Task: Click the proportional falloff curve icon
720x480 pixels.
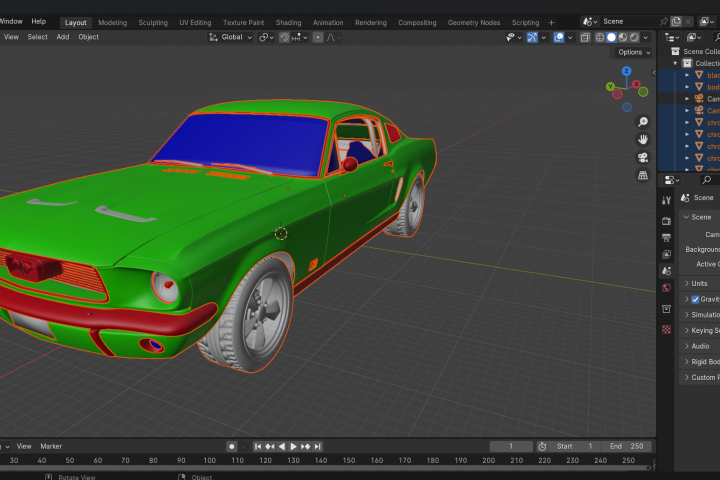Action: (331, 37)
